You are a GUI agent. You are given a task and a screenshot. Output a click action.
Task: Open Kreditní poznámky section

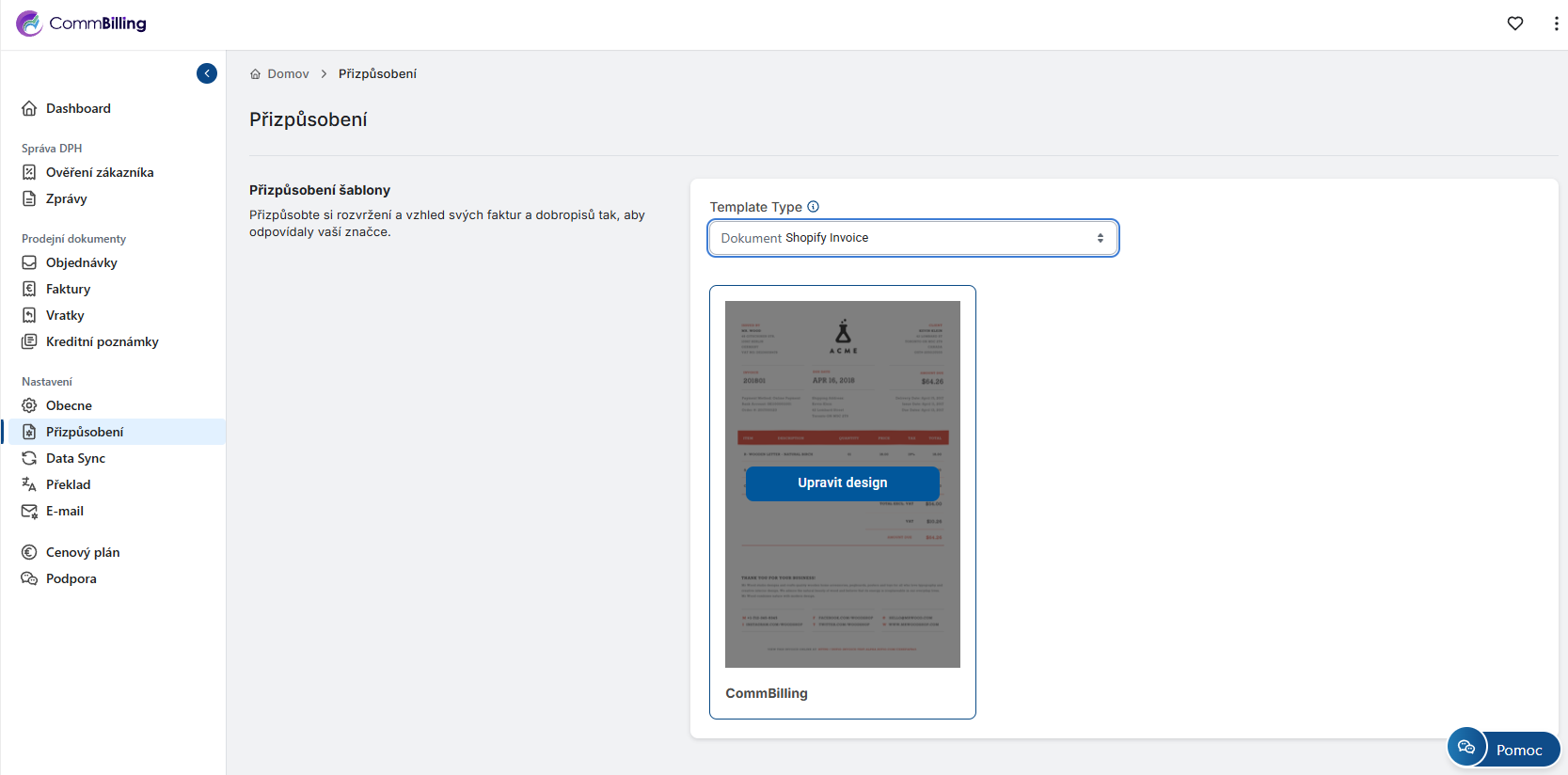click(102, 341)
